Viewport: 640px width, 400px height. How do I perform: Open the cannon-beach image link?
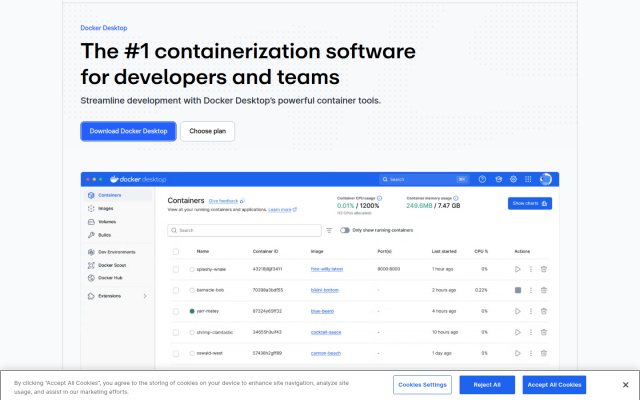pyautogui.click(x=326, y=353)
